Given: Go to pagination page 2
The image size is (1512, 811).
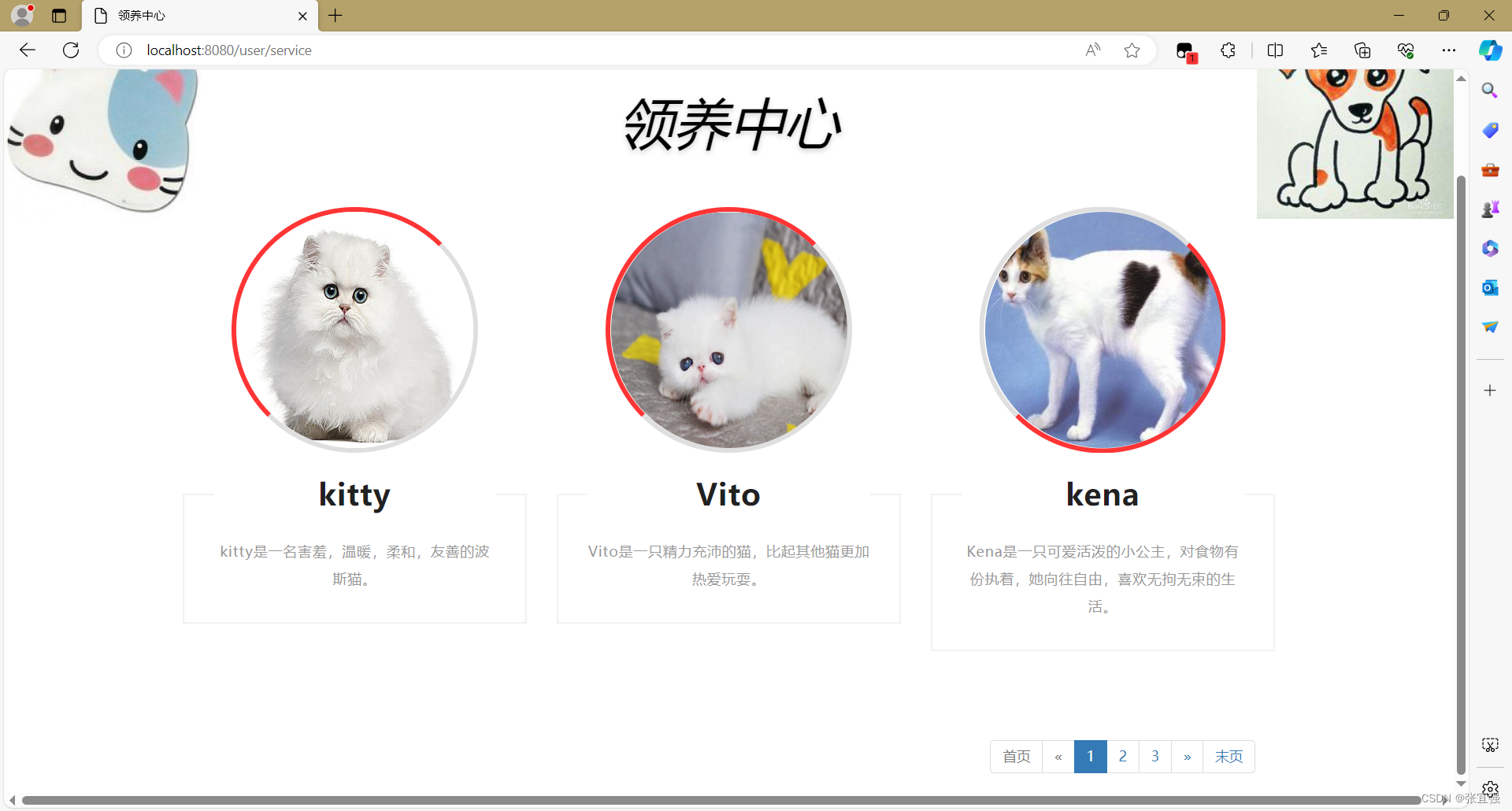Looking at the screenshot, I should click(1123, 756).
